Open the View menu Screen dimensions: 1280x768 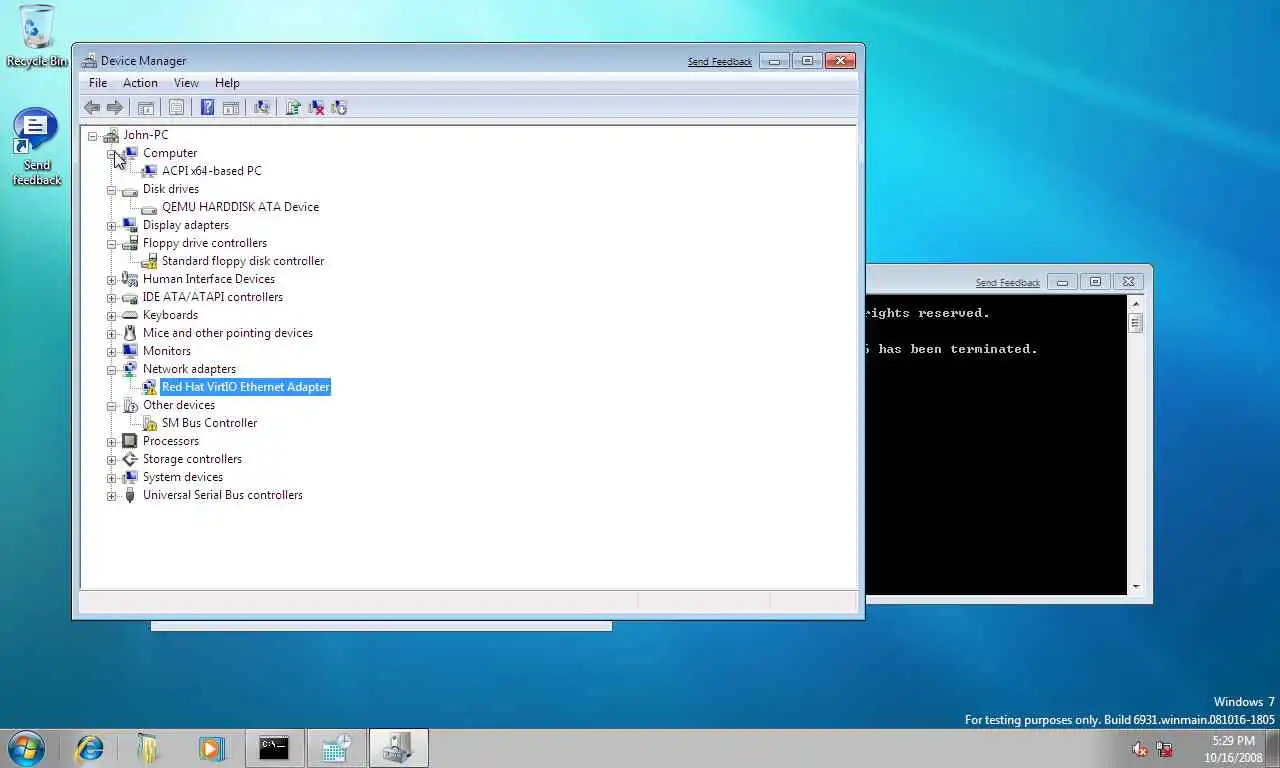coord(186,83)
